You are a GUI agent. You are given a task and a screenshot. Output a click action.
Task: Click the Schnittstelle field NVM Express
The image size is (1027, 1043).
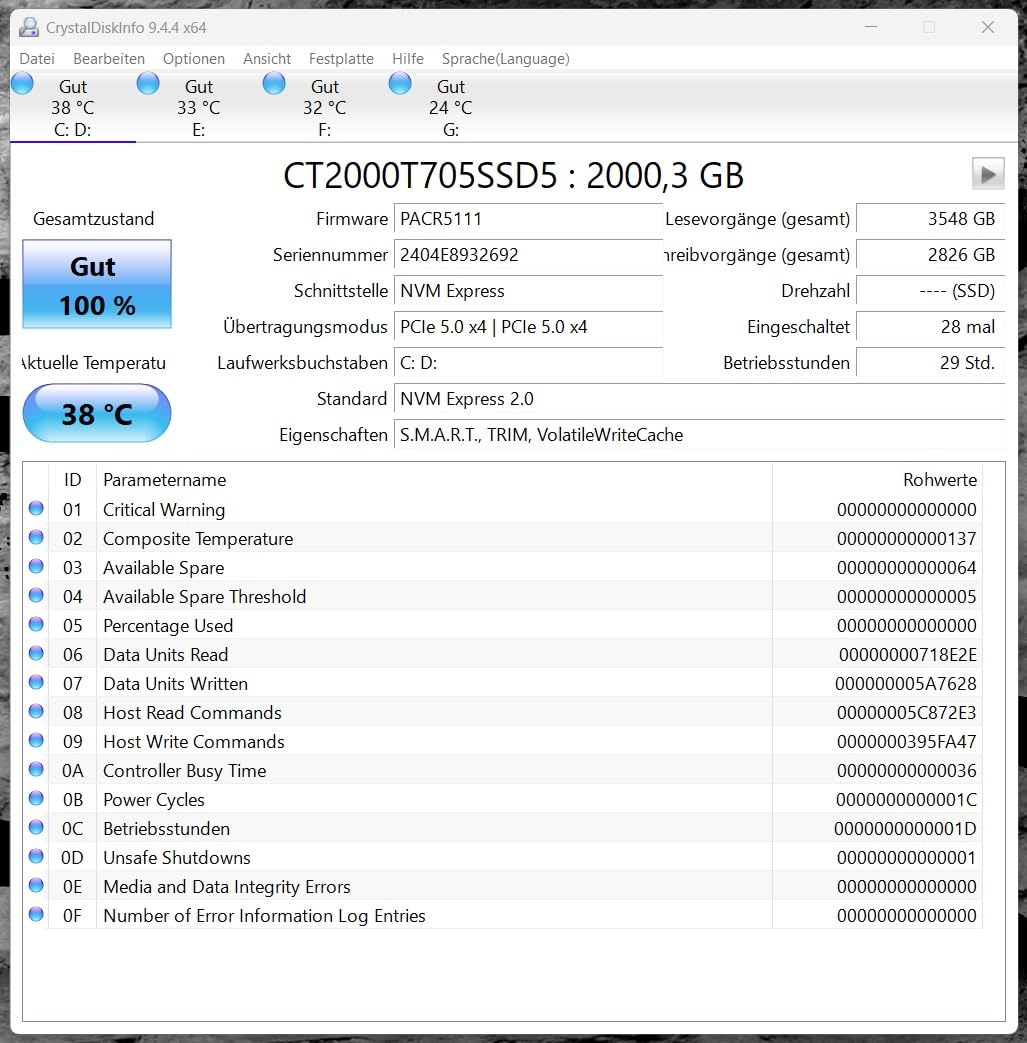coord(529,291)
